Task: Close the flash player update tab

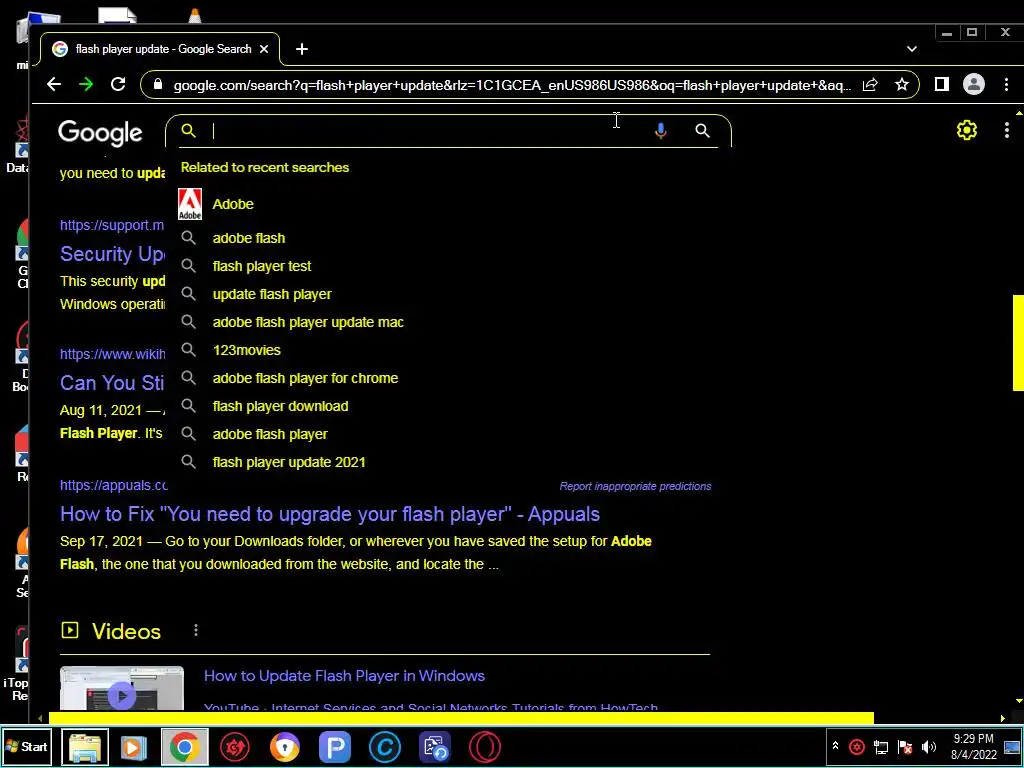Action: (264, 49)
